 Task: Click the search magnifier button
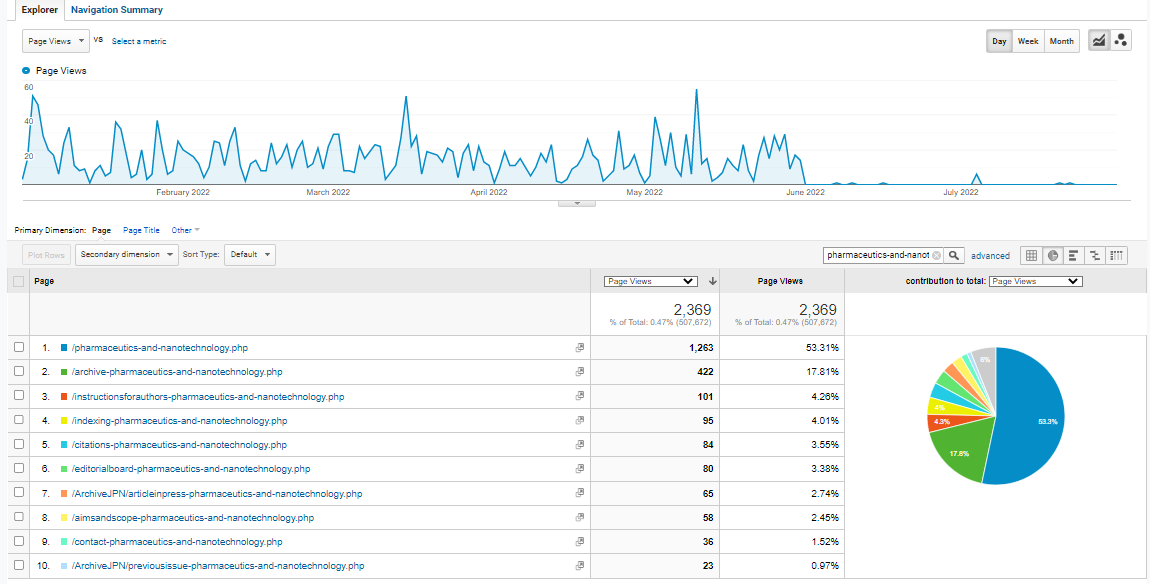tap(954, 255)
